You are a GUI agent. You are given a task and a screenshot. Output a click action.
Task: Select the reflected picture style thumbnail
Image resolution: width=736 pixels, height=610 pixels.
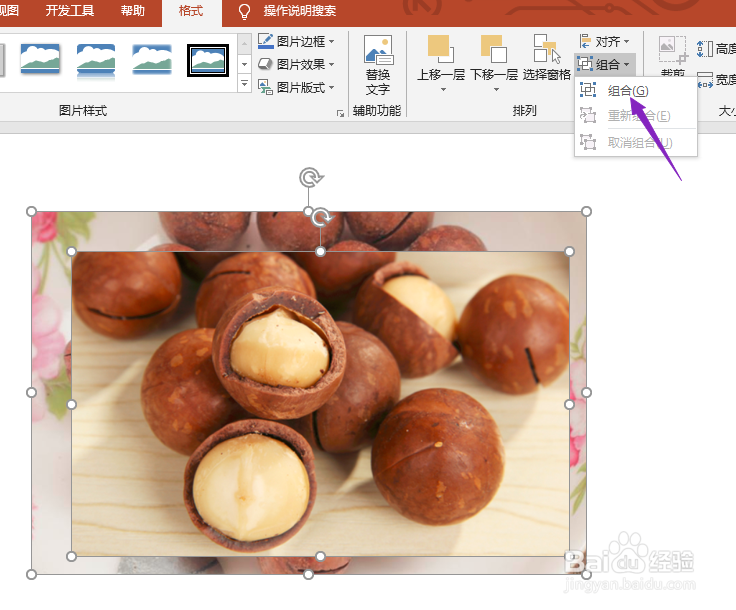[96, 61]
